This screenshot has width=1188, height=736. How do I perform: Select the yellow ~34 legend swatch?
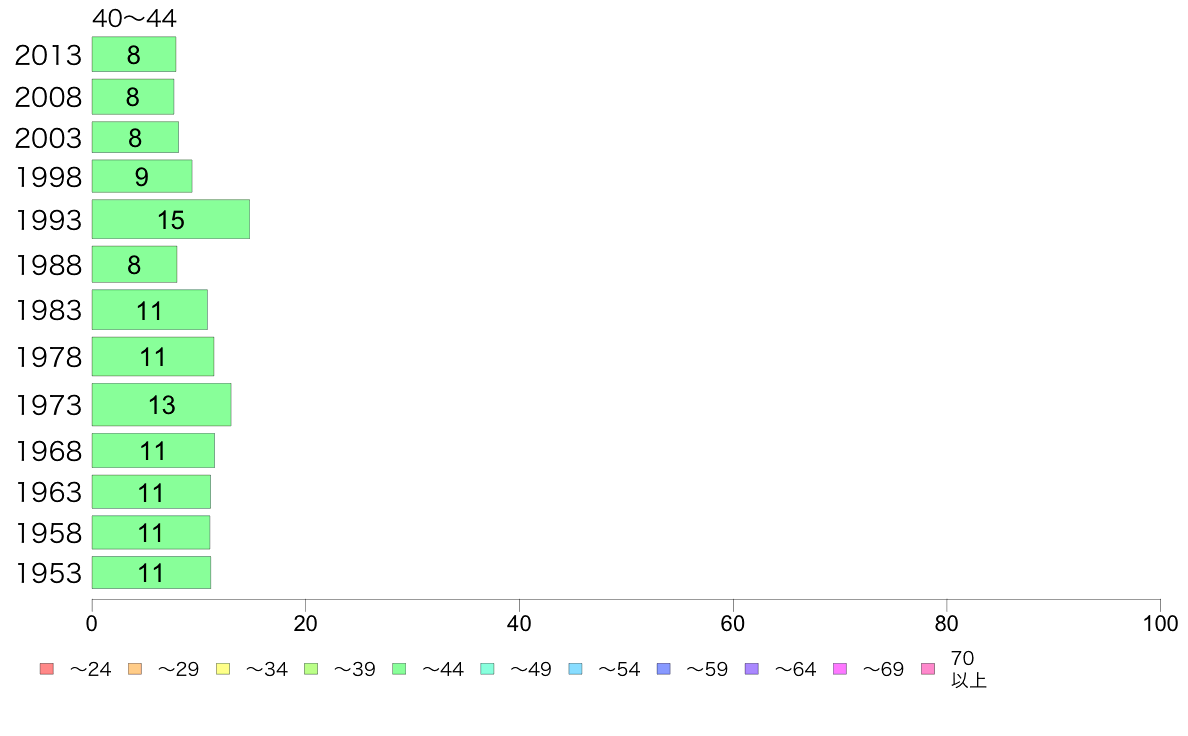pyautogui.click(x=223, y=669)
